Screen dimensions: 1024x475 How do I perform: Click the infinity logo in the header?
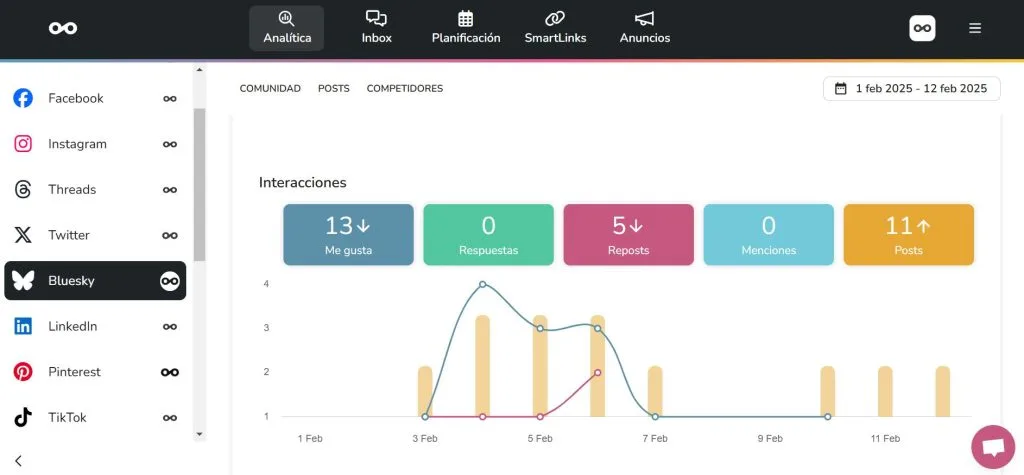(63, 28)
